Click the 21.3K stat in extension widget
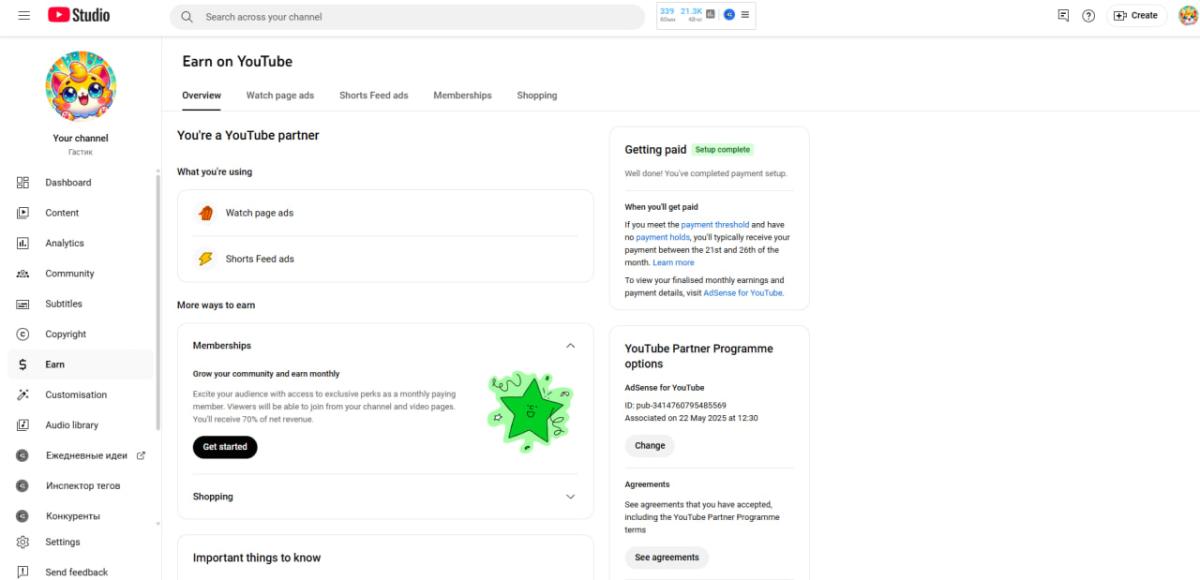The height and width of the screenshot is (580, 1200). (691, 11)
